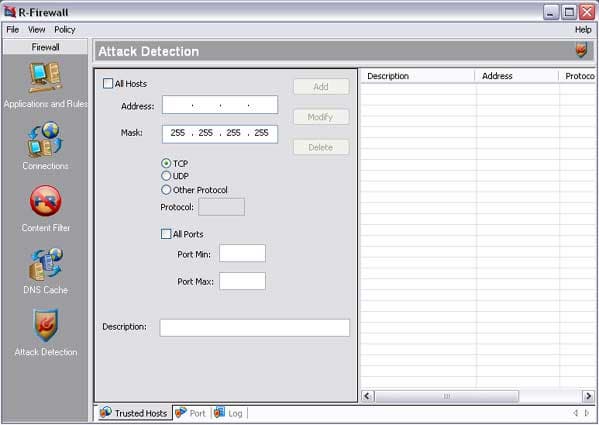Click the Protocol column header
This screenshot has height=425, width=599.
pyautogui.click(x=577, y=76)
